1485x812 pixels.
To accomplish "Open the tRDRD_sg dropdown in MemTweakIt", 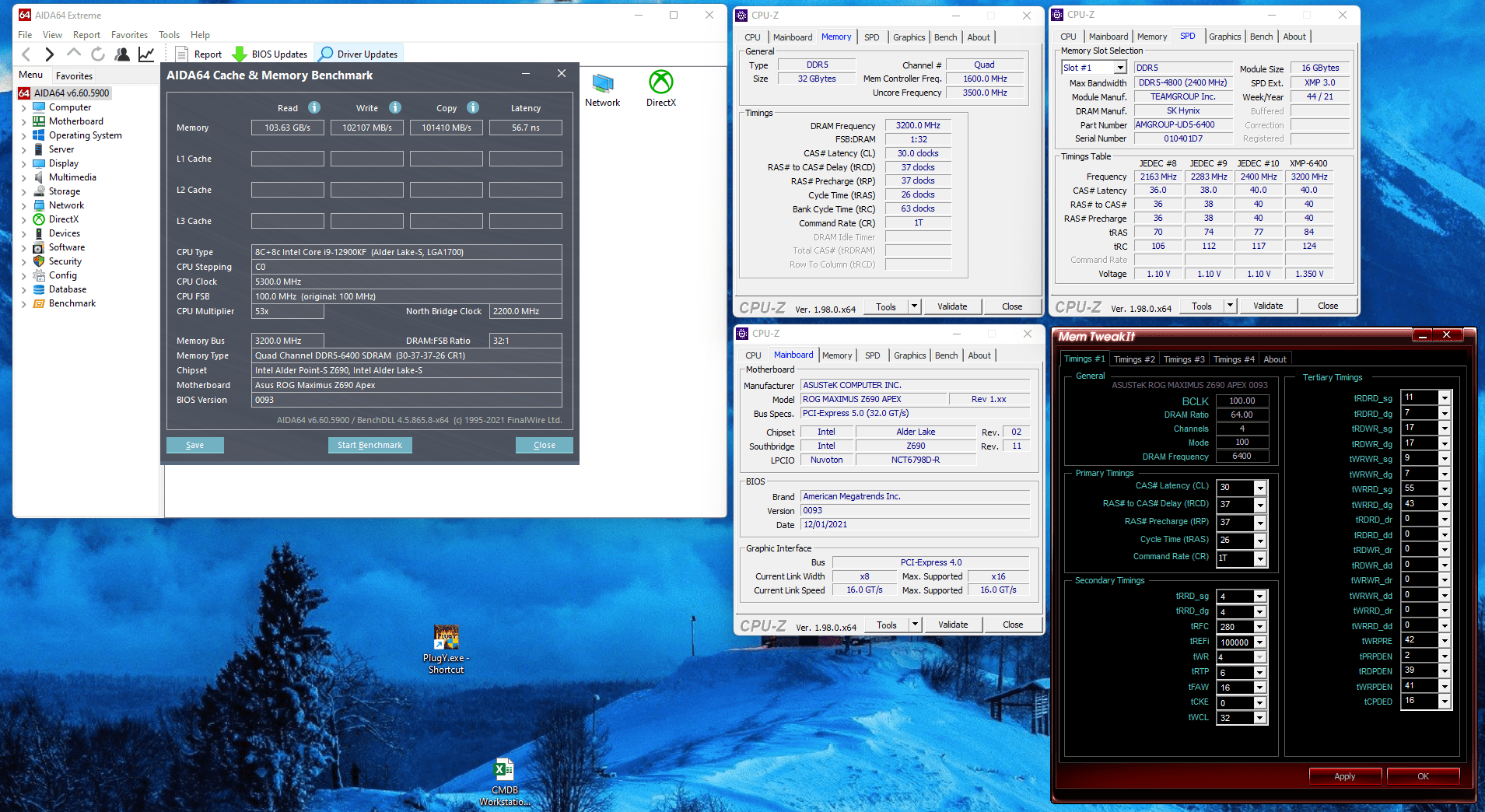I will [x=1445, y=397].
